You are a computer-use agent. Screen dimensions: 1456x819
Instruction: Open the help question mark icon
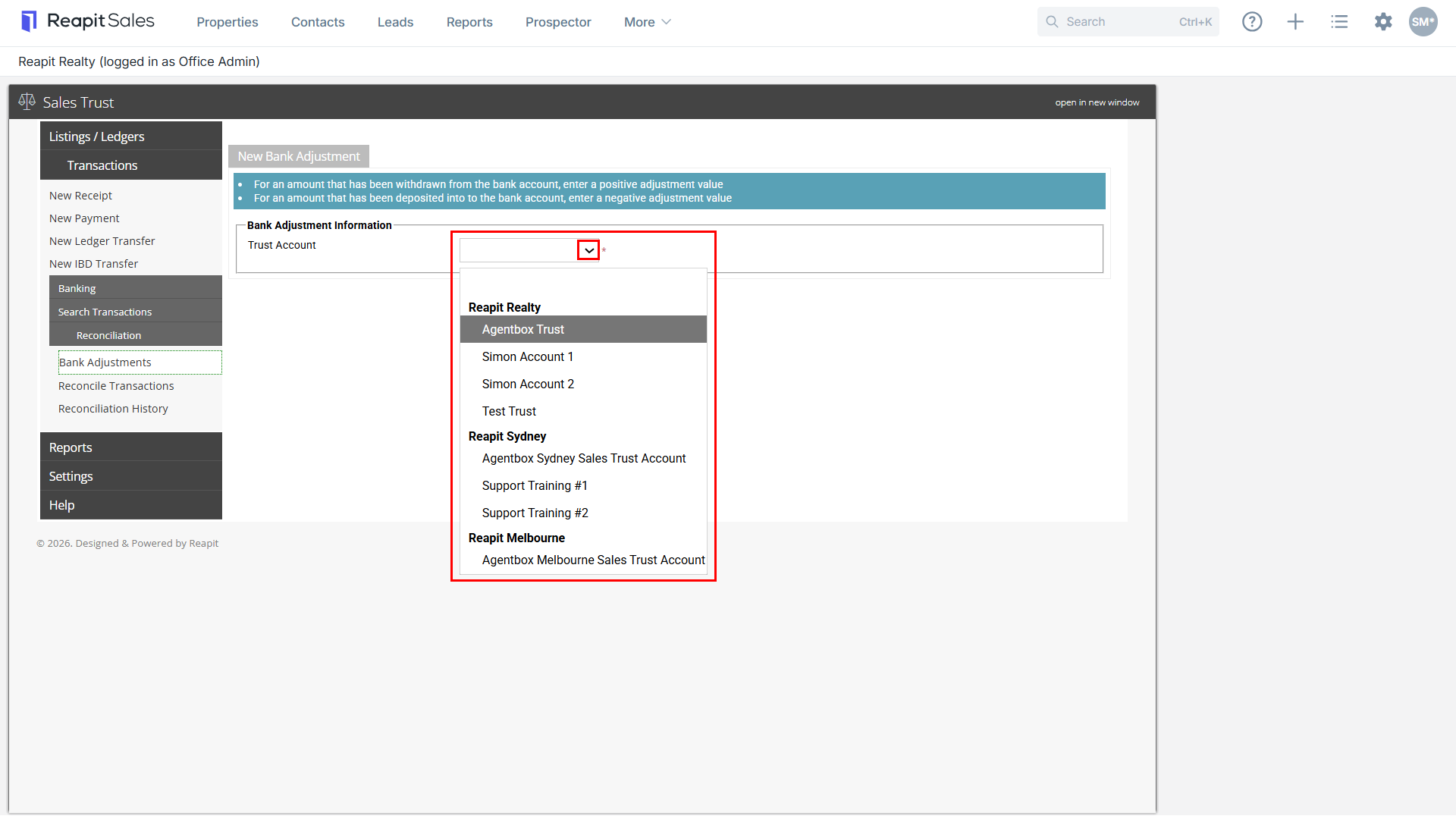click(1252, 22)
